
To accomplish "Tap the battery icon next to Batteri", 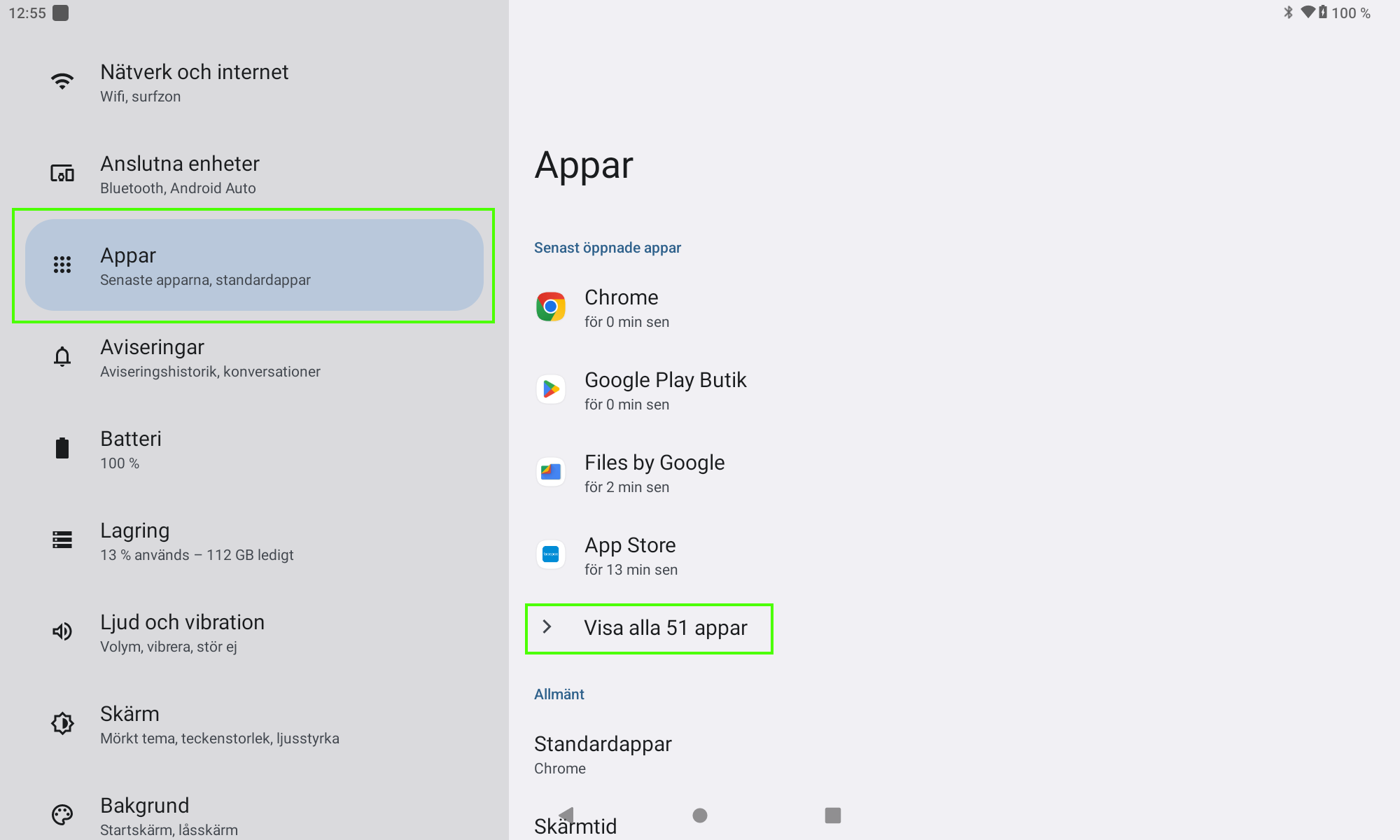I will (x=62, y=448).
